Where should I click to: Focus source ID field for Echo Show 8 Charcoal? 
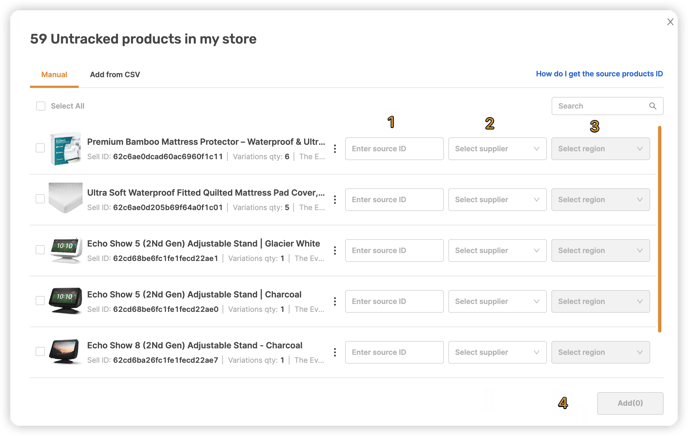click(x=394, y=352)
